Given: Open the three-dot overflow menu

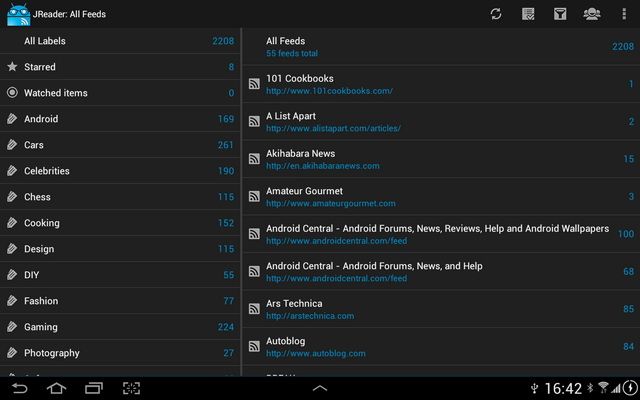Looking at the screenshot, I should [624, 14].
